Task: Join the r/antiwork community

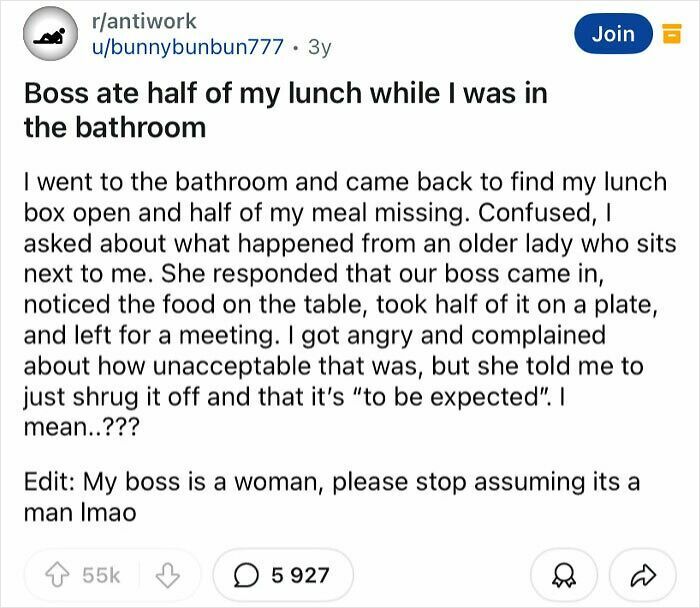Action: click(x=613, y=34)
